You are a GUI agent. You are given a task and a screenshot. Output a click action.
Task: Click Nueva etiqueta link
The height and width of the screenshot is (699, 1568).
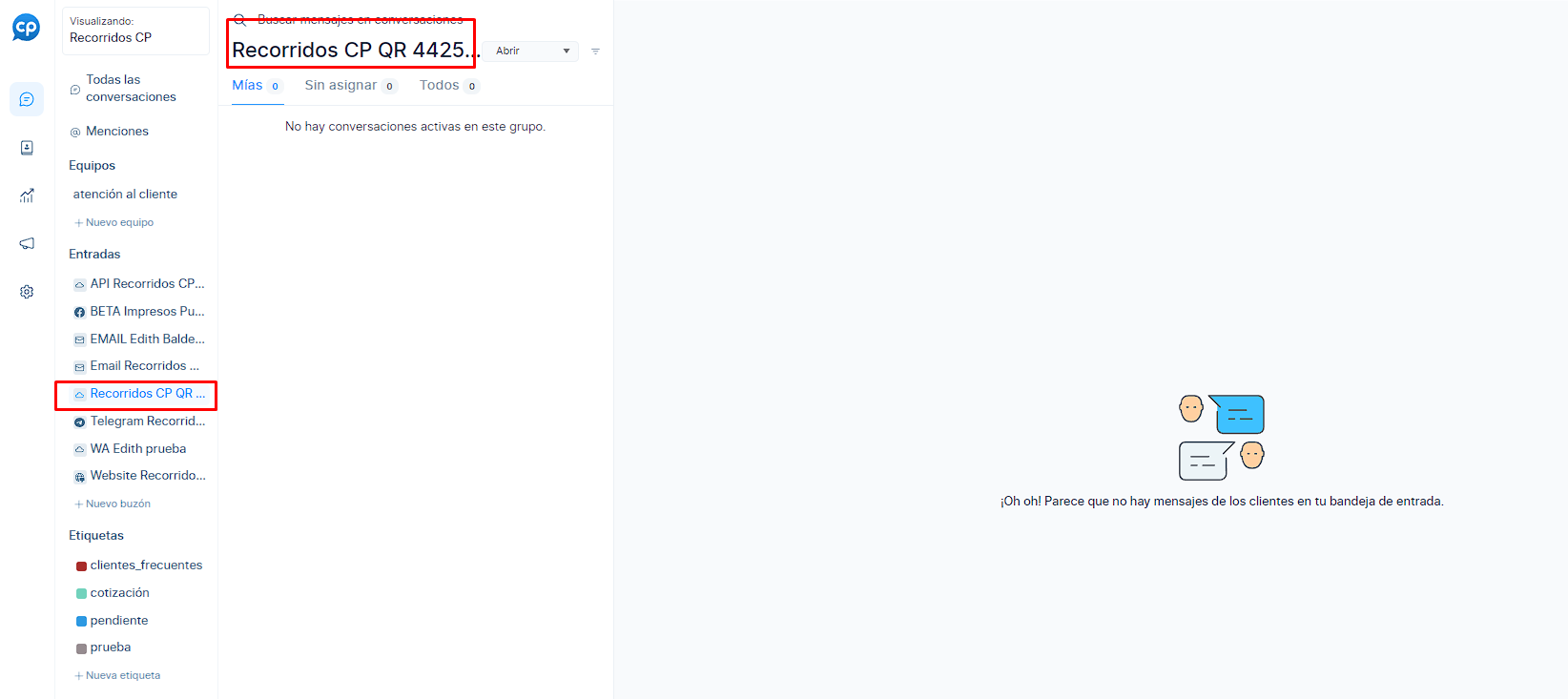122,676
